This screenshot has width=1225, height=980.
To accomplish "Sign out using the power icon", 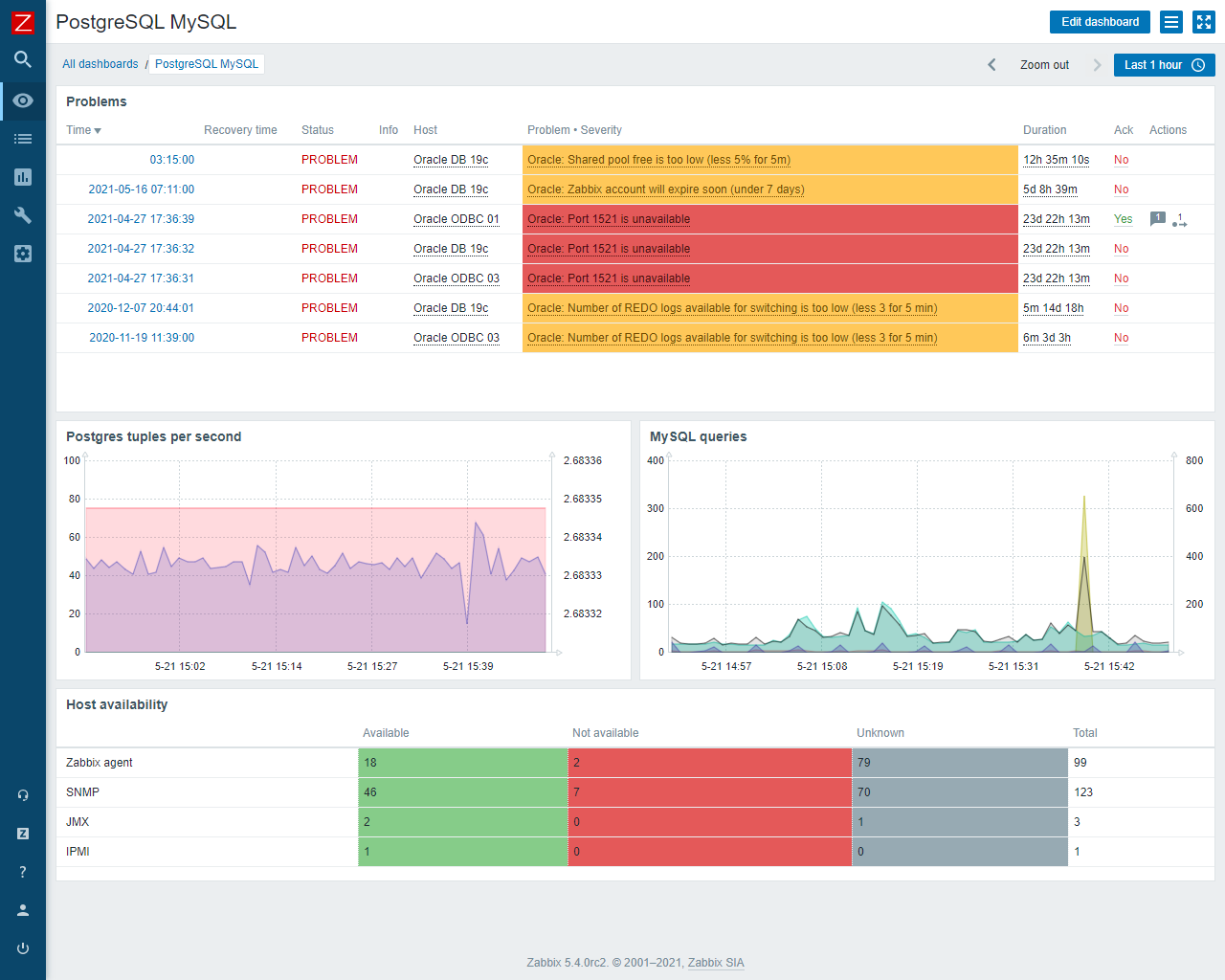I will 22,948.
